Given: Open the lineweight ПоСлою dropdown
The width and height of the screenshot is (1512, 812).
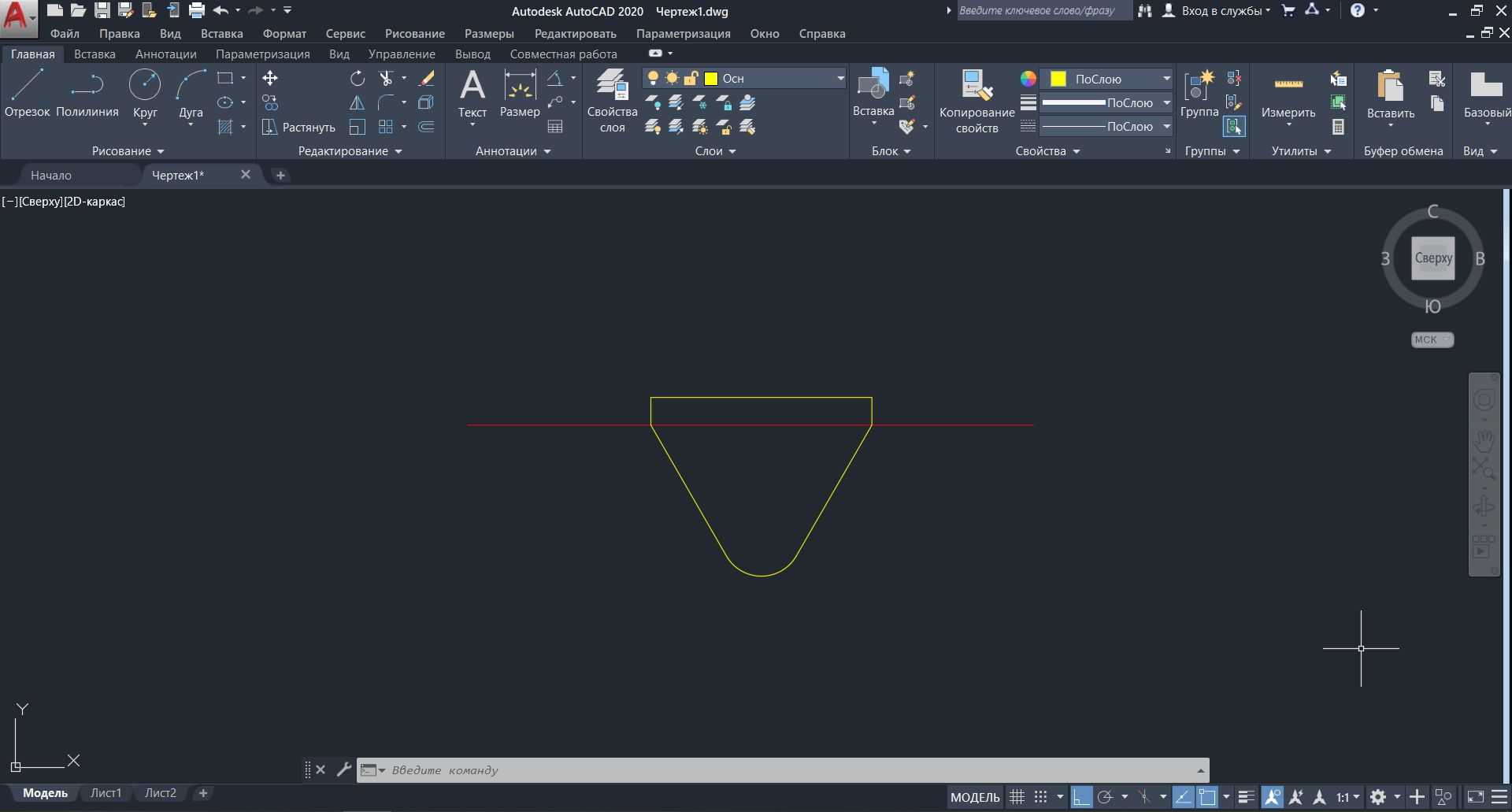Looking at the screenshot, I should [1106, 102].
